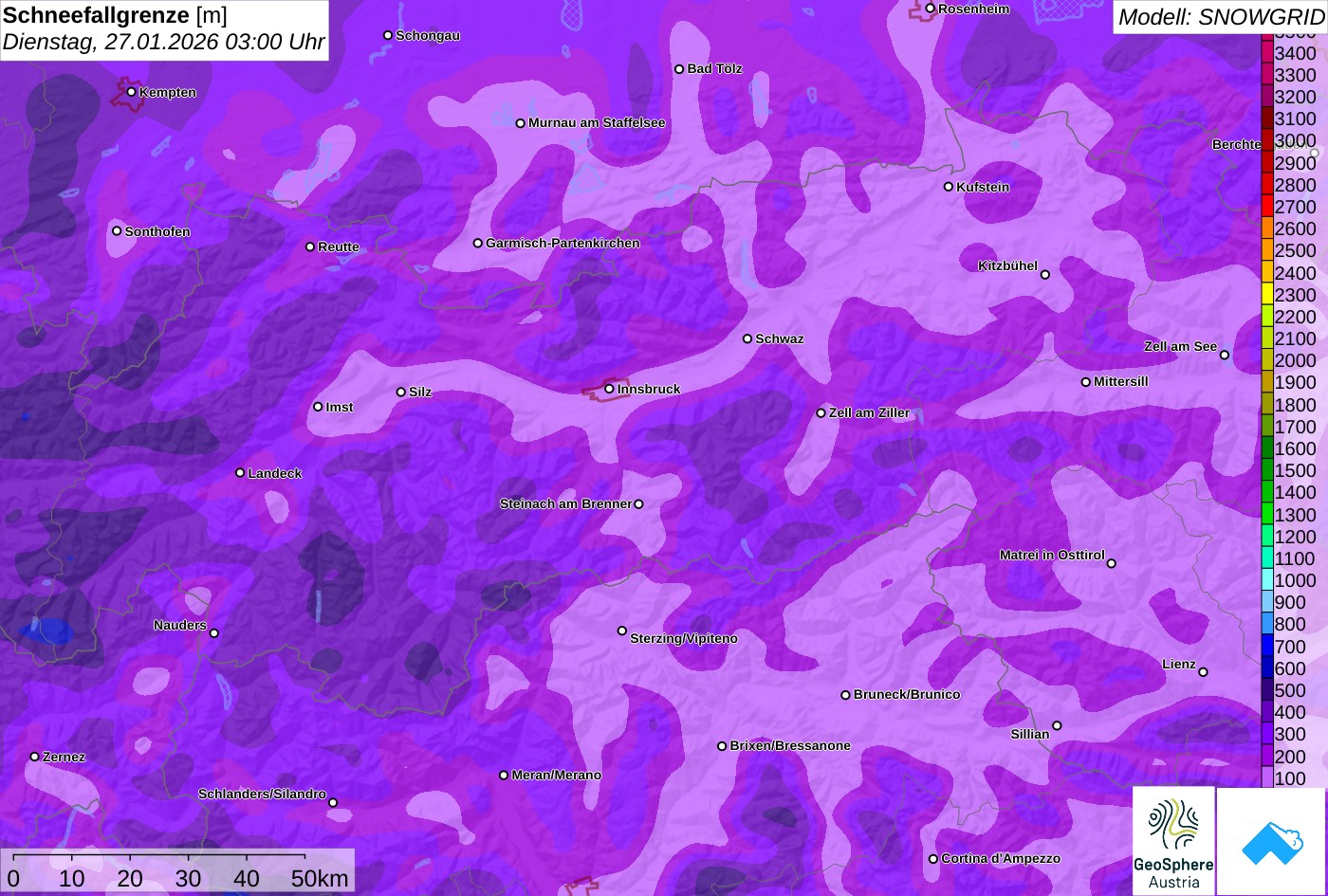Click the 'Sterzing/Vipiteno' label
Viewport: 1328px width, 896px height.
coord(684,639)
